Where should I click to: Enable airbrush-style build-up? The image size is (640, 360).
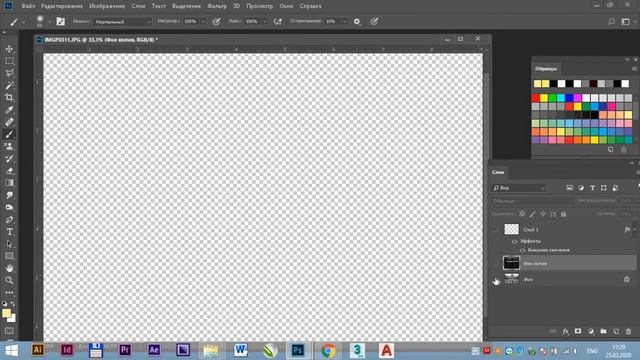pyautogui.click(x=278, y=21)
